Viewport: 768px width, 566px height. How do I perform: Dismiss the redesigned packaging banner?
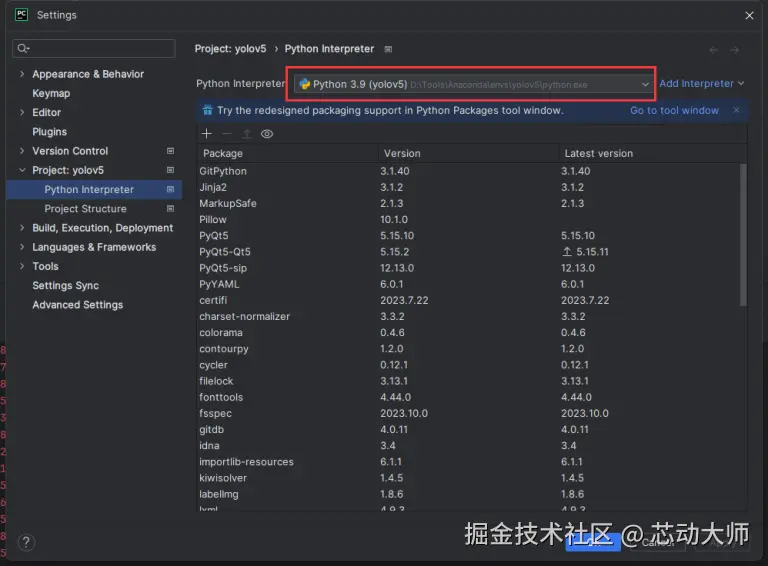[736, 110]
